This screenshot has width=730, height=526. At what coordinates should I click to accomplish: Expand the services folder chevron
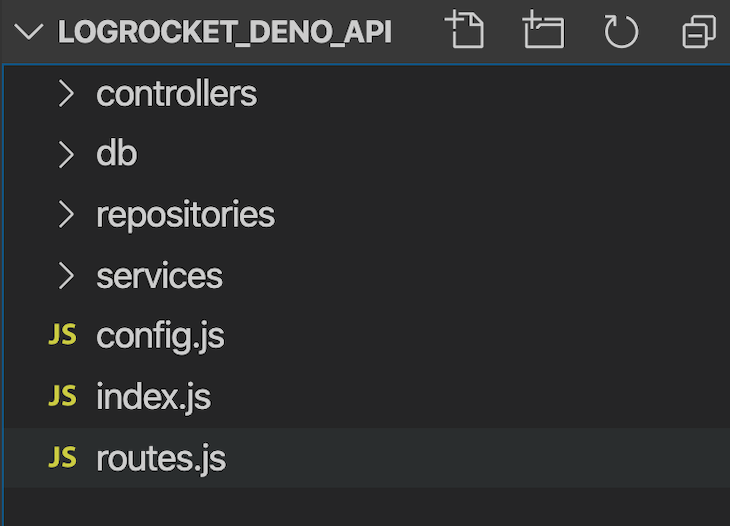66,276
